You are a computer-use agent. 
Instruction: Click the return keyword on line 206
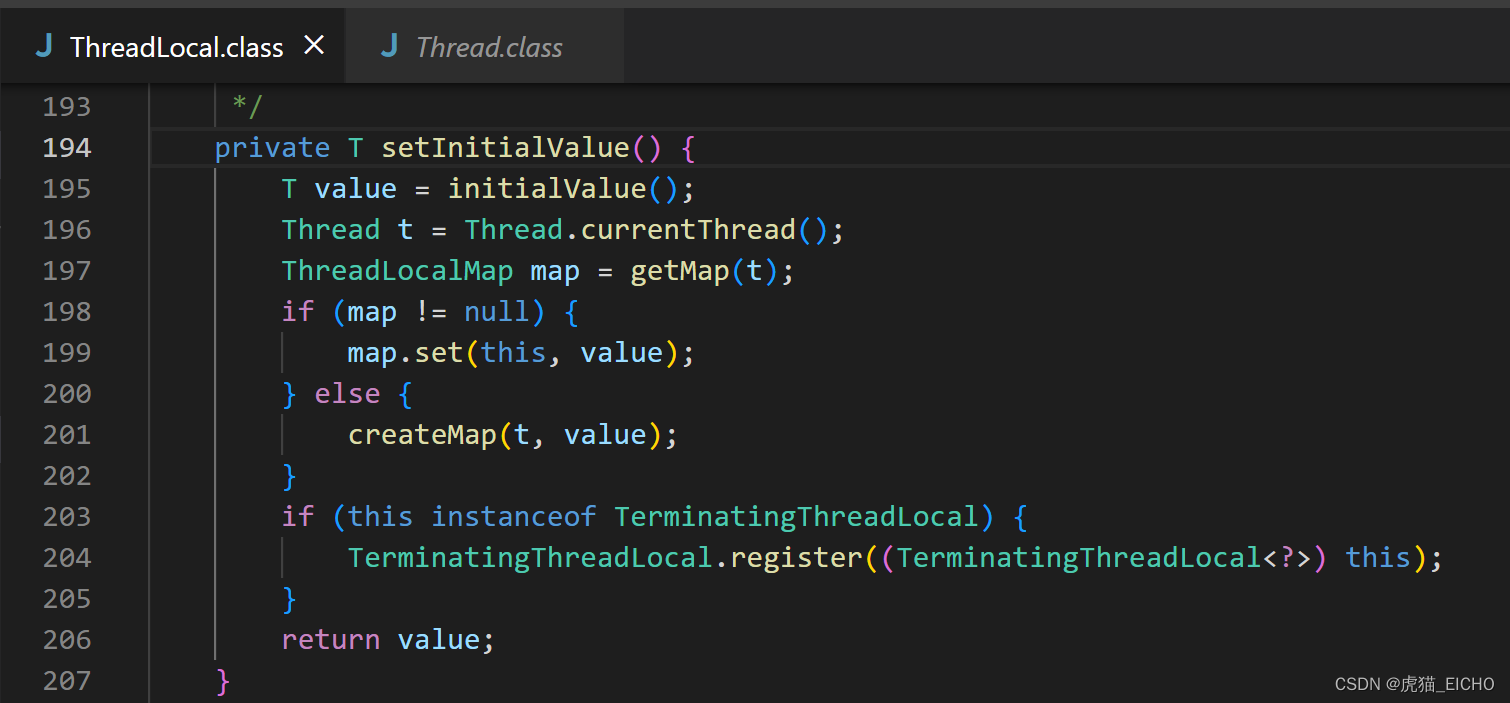tap(331, 640)
